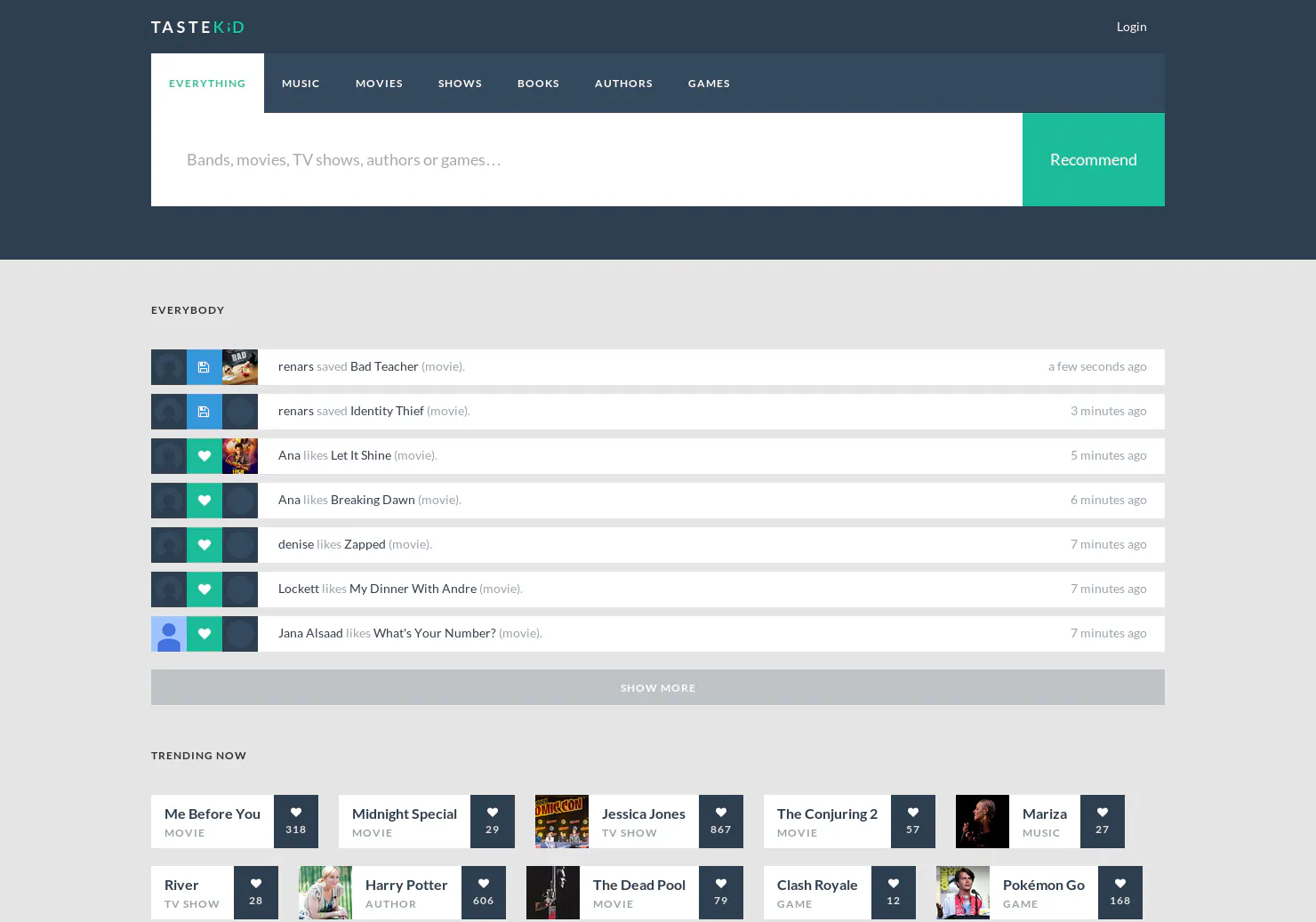The width and height of the screenshot is (1316, 922).
Task: Open the Me Before You trending title
Action: 213,814
